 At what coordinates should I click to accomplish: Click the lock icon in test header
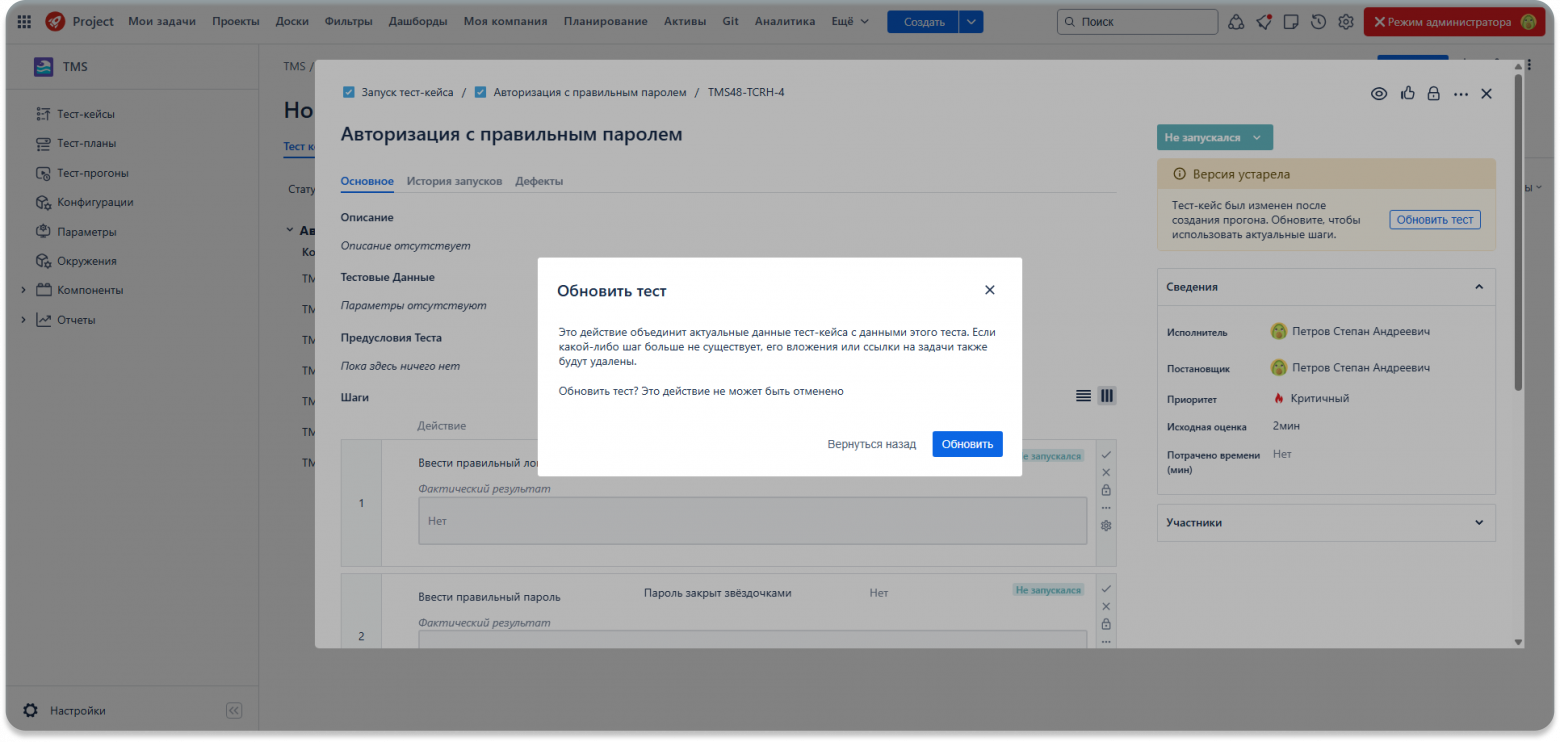(x=1433, y=93)
